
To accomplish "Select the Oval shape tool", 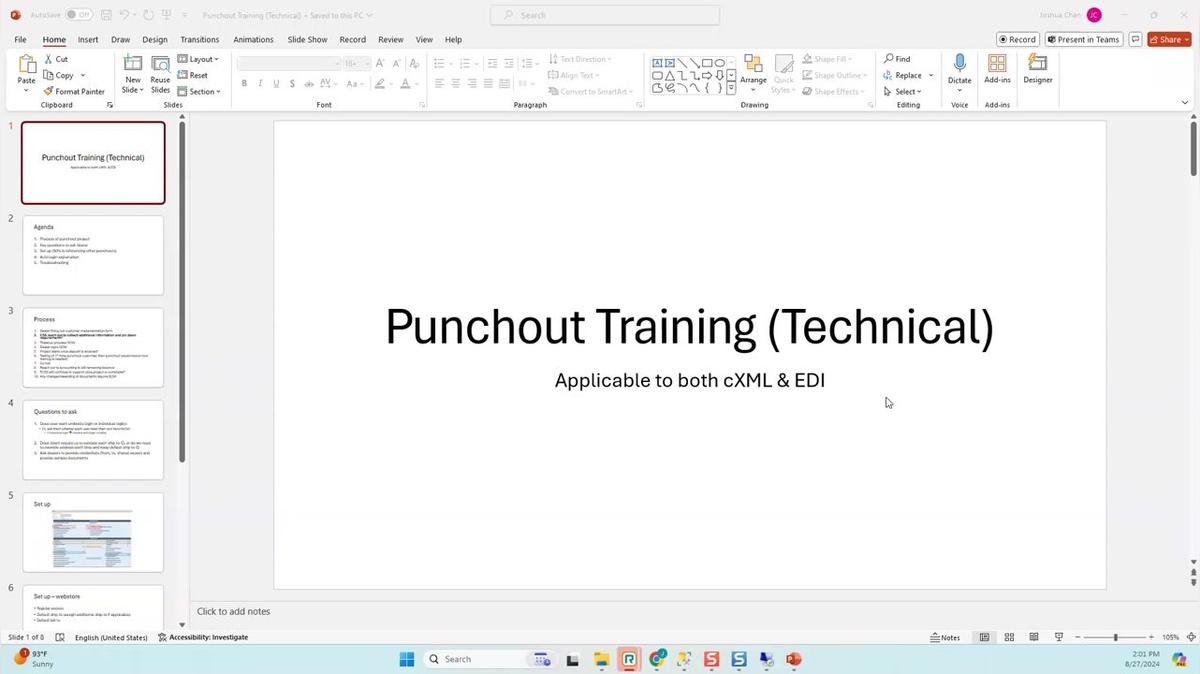I will (x=720, y=62).
